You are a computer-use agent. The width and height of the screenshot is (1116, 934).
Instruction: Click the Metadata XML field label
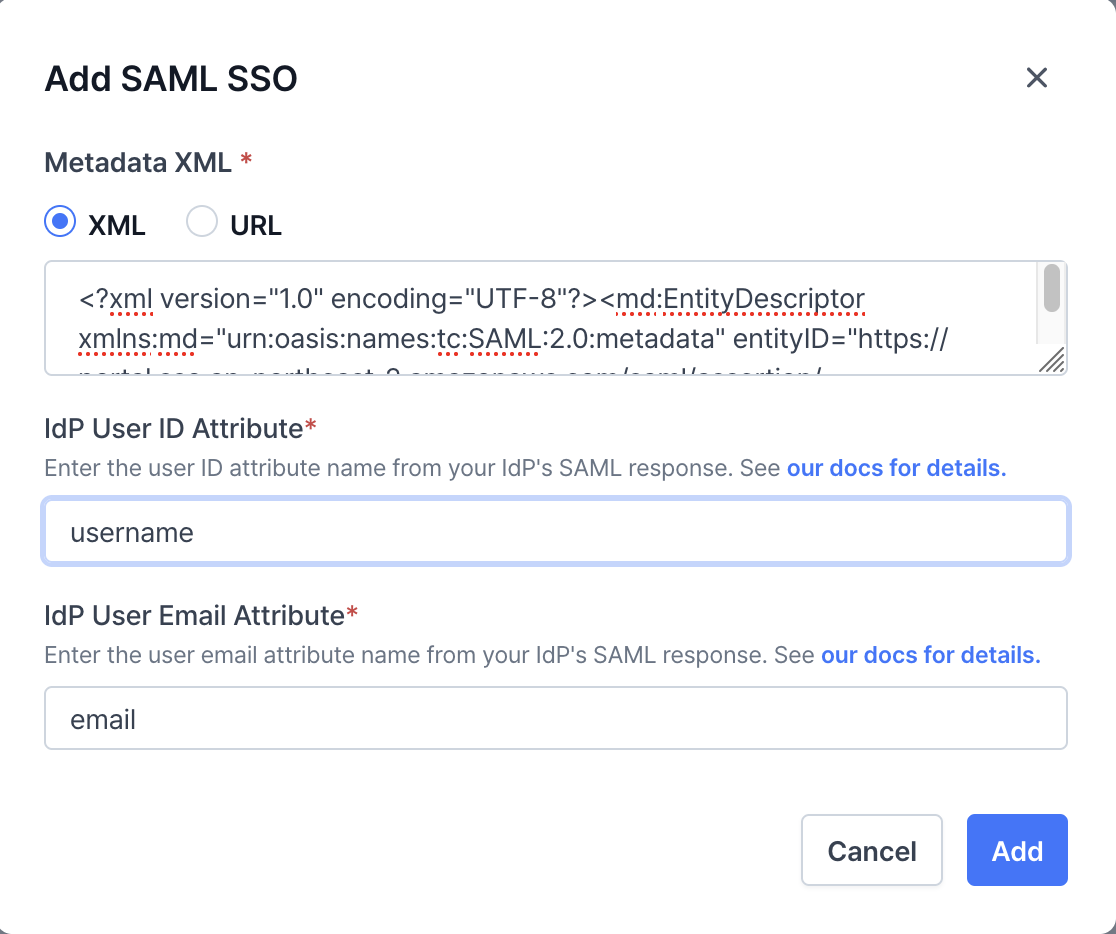[x=140, y=162]
